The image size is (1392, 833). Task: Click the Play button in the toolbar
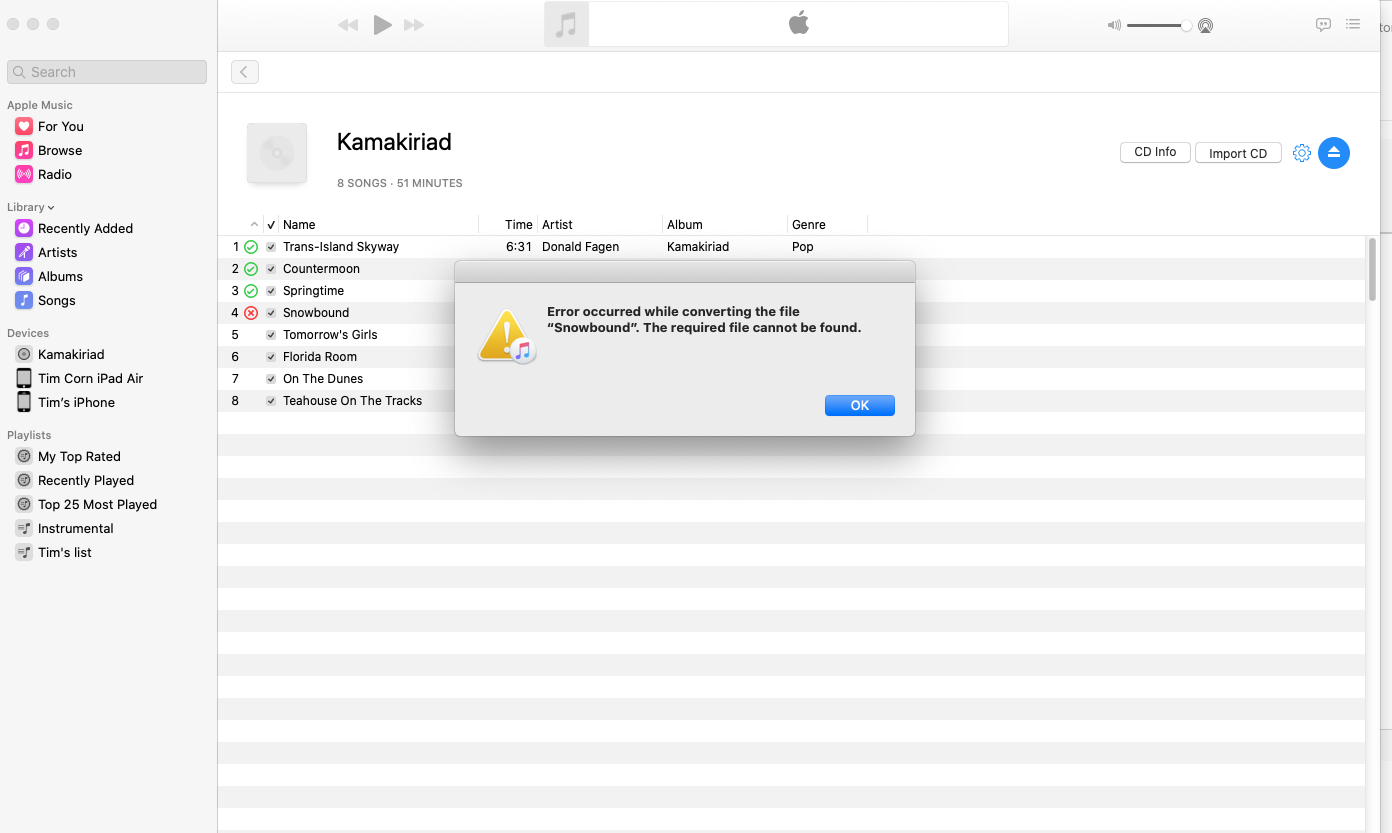382,25
